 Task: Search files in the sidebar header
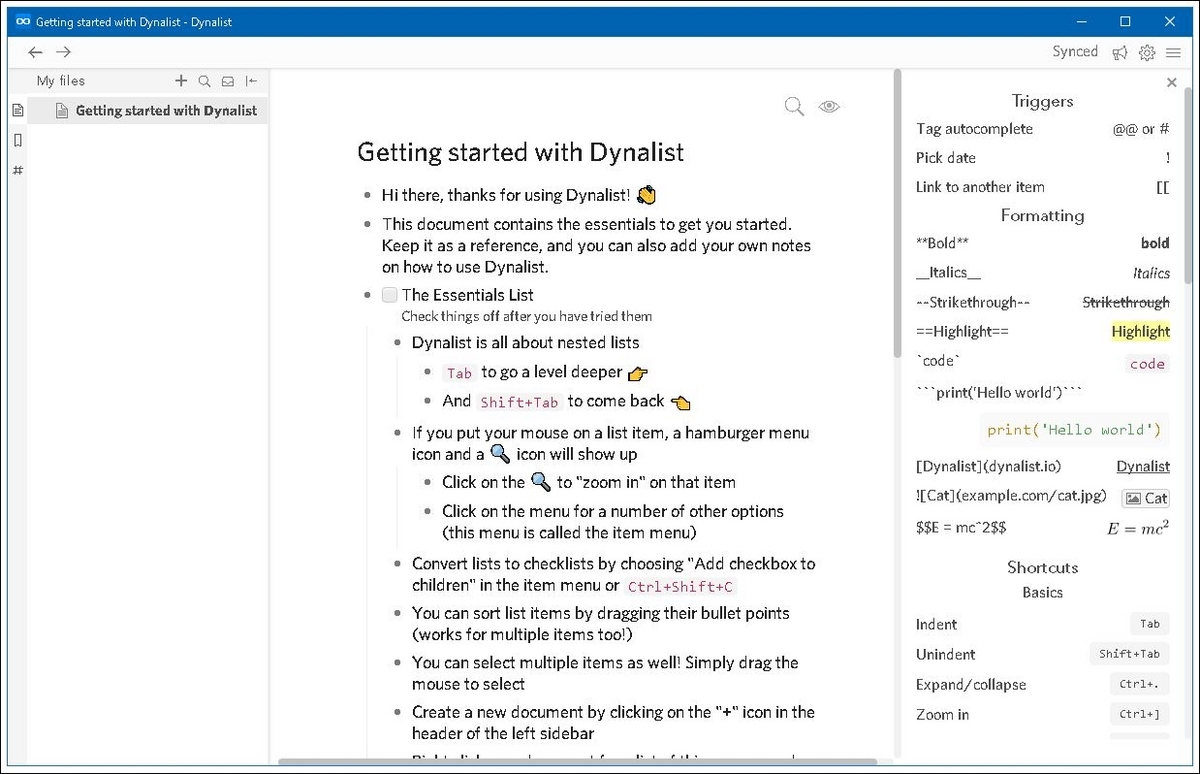(204, 81)
